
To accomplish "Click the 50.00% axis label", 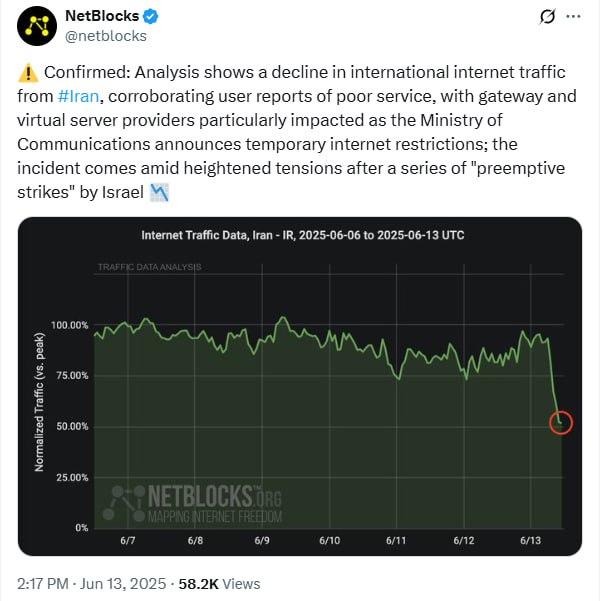I will click(x=72, y=426).
